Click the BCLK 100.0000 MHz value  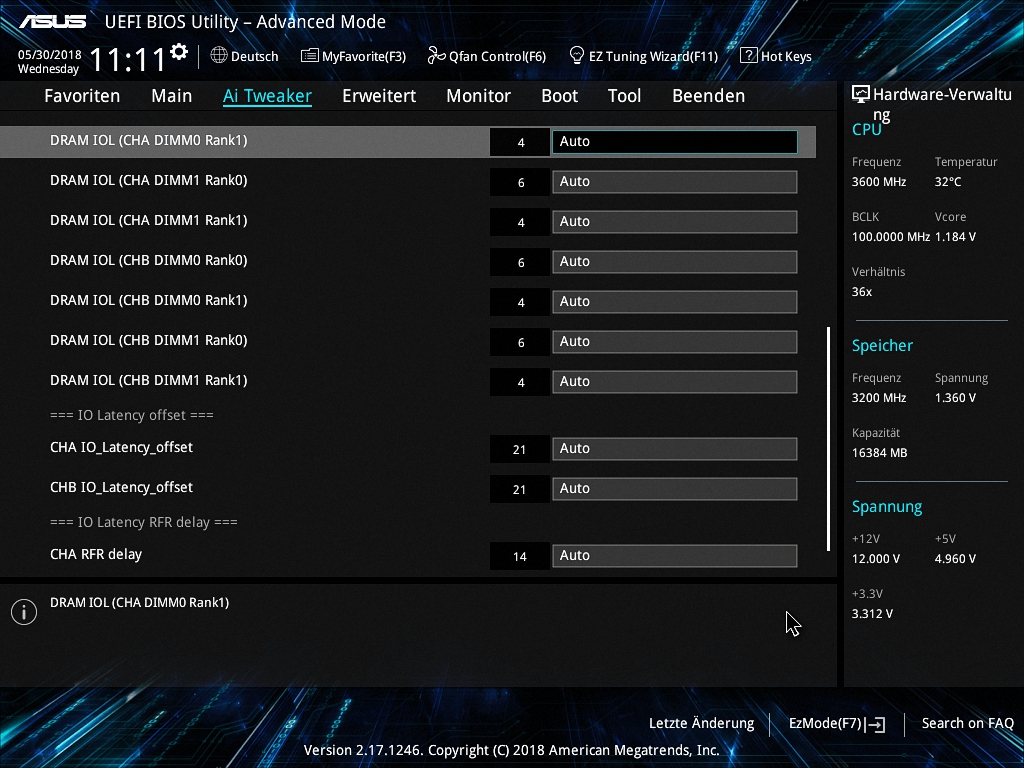(x=891, y=237)
